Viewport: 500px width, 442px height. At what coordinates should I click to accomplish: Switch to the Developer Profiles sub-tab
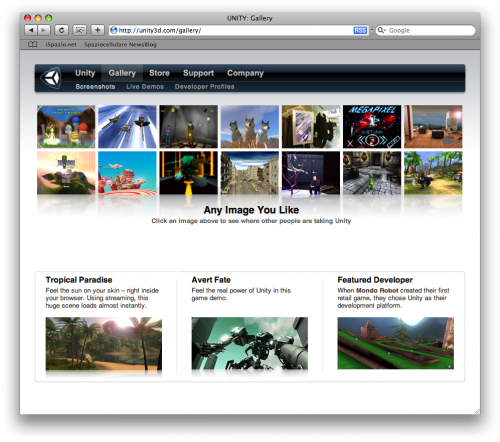click(x=204, y=87)
